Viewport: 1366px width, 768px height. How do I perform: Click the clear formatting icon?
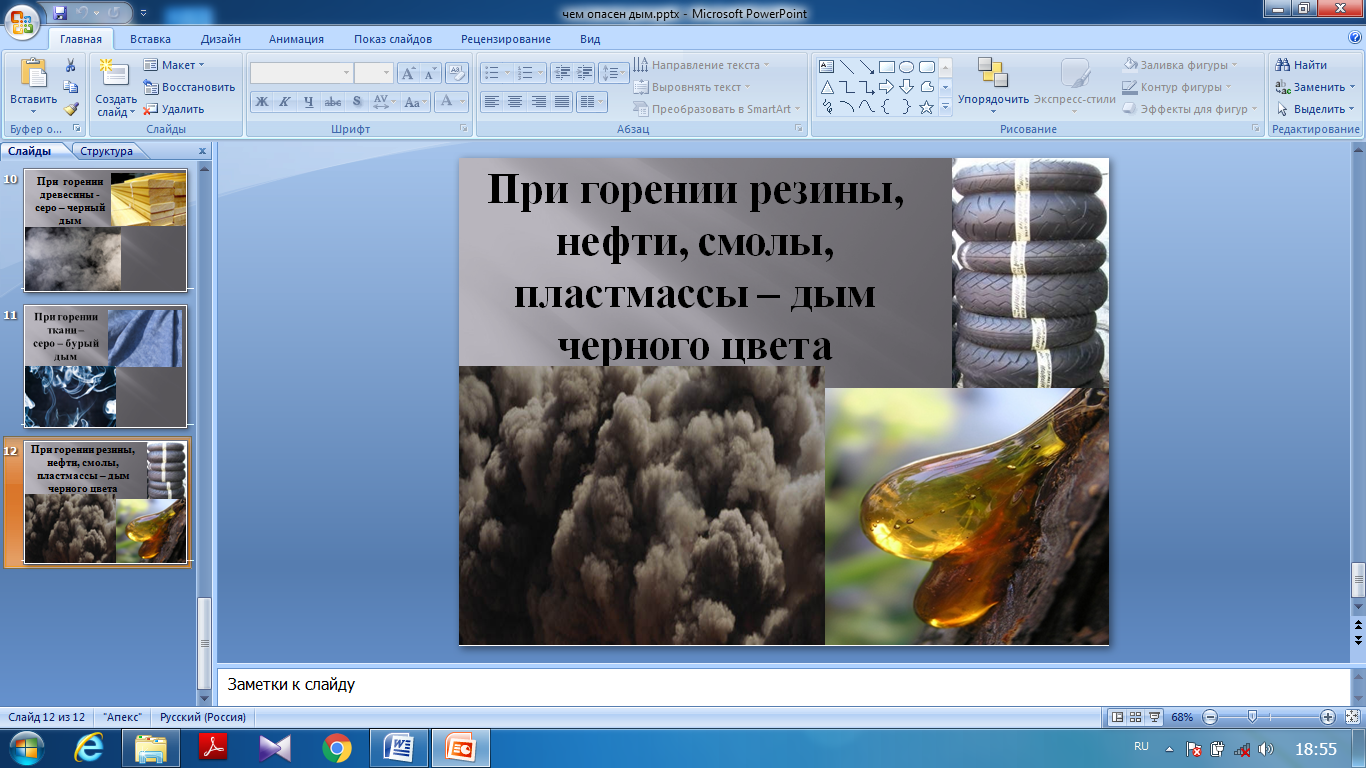[457, 73]
